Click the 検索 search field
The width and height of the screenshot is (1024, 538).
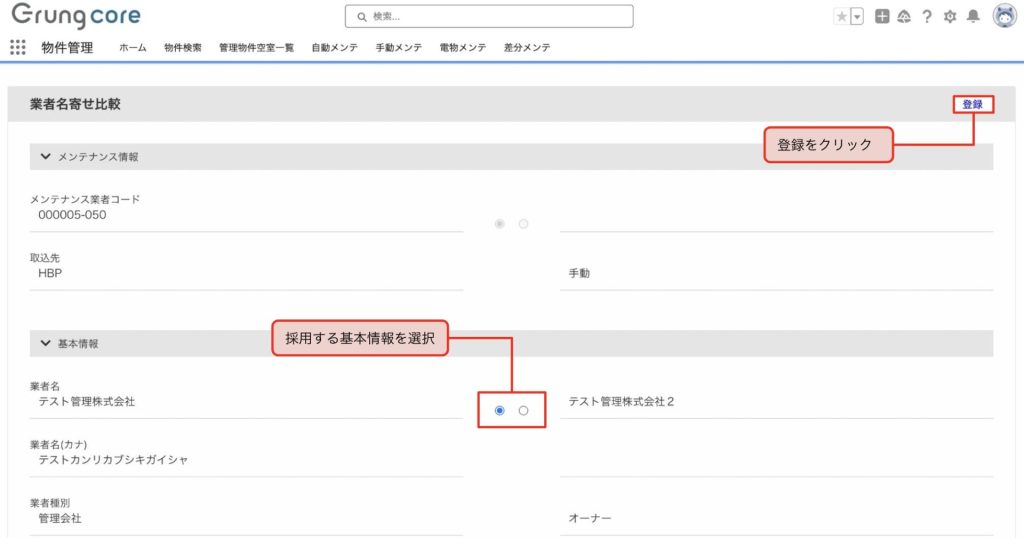[x=489, y=16]
